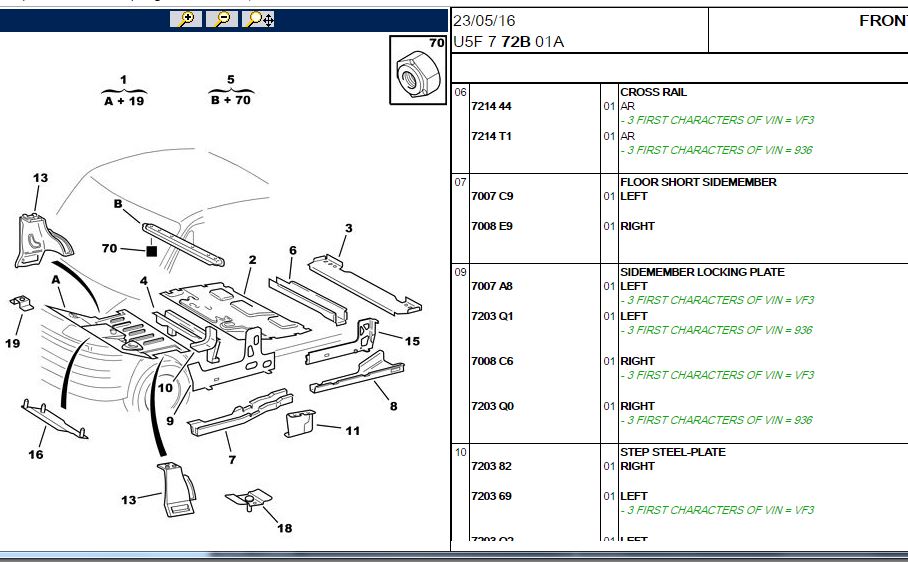Select part number 7214 44
Viewport: 908px width, 562px height.
coord(492,106)
